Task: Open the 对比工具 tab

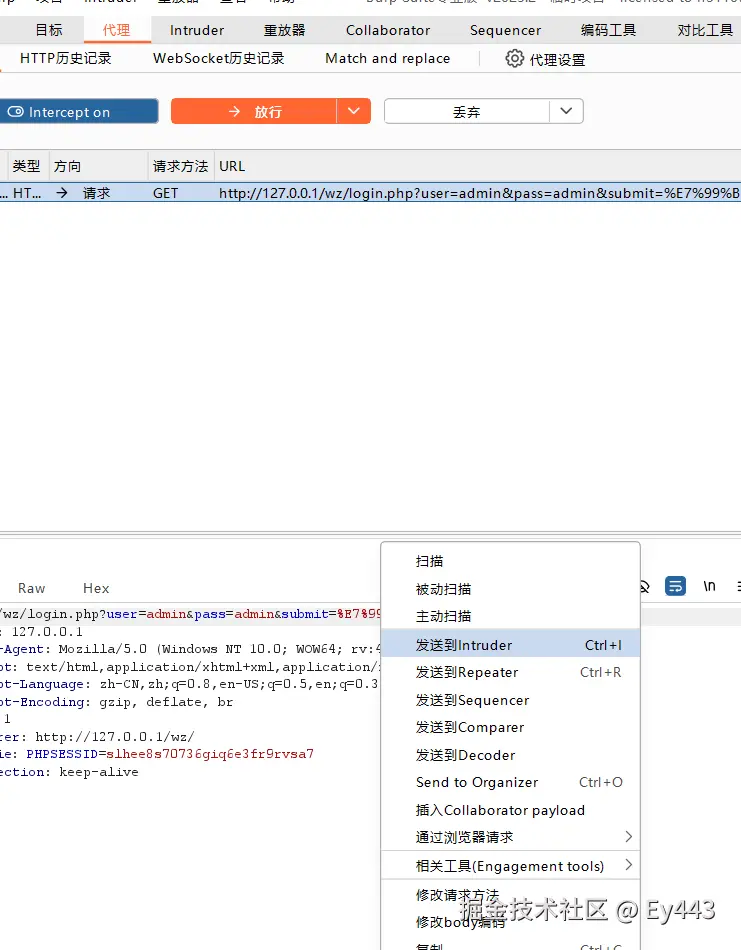Action: (x=705, y=30)
